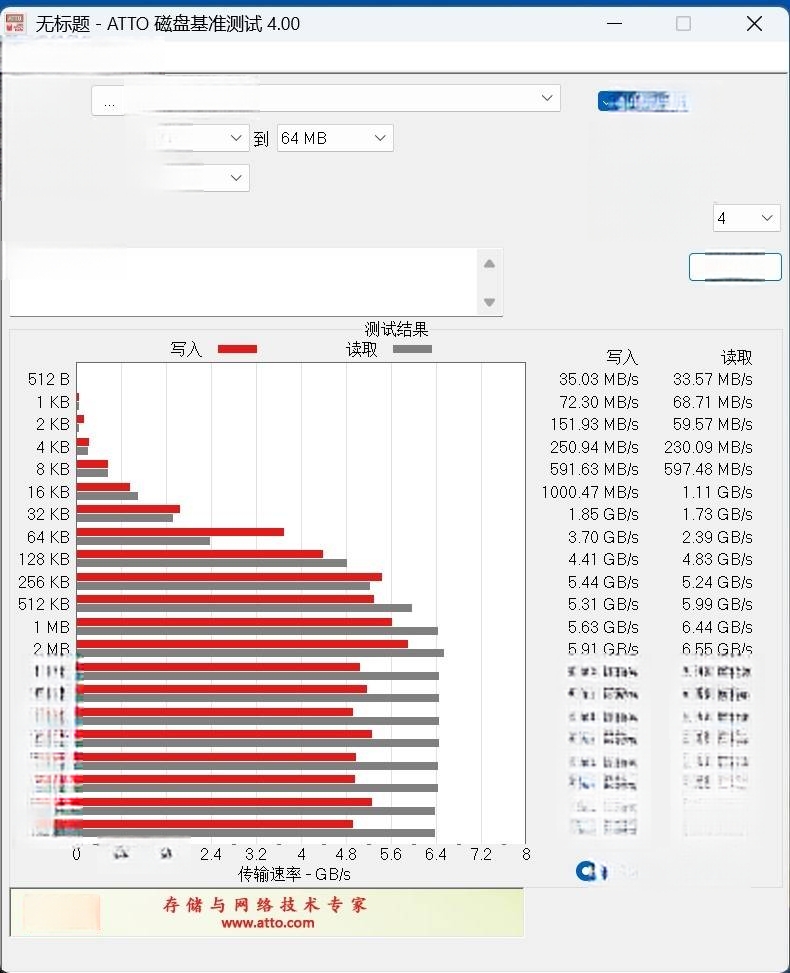Click the blue highlighted button beside drive dropdown
This screenshot has width=790, height=973.
pyautogui.click(x=643, y=102)
